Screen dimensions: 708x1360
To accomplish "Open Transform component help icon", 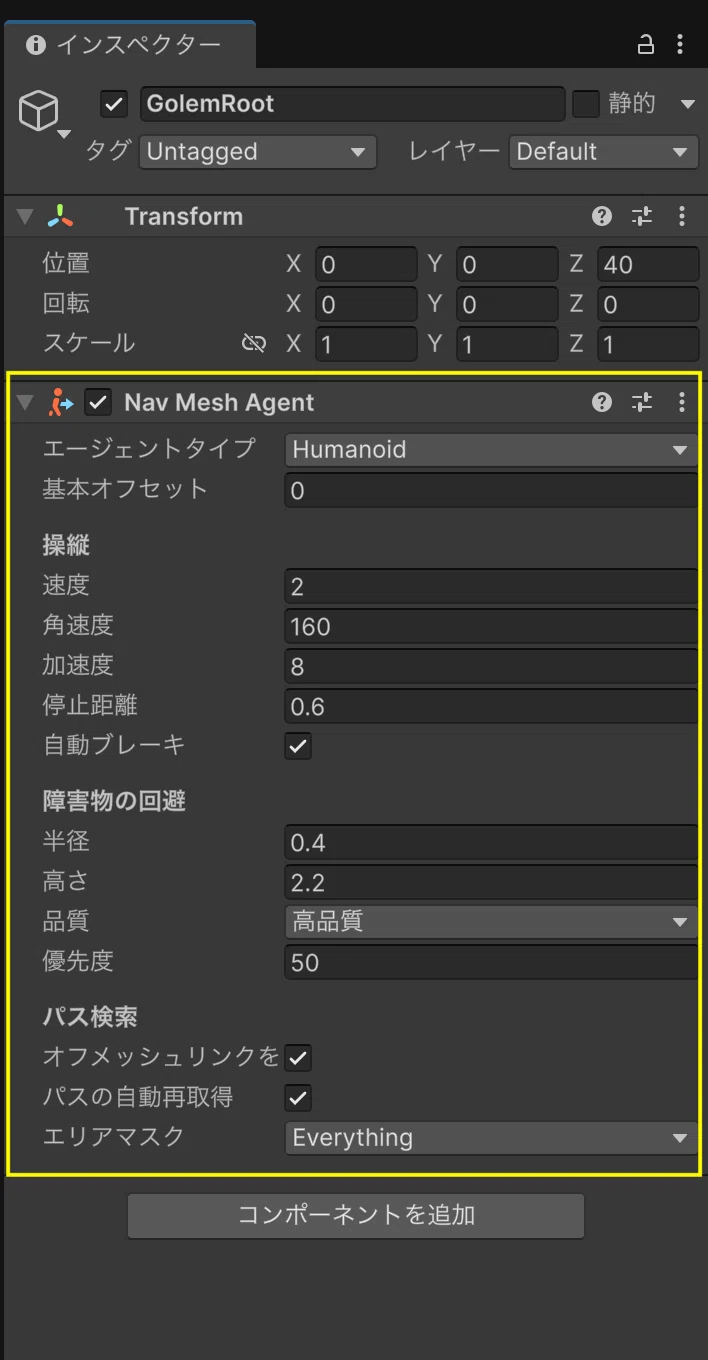I will click(x=602, y=216).
